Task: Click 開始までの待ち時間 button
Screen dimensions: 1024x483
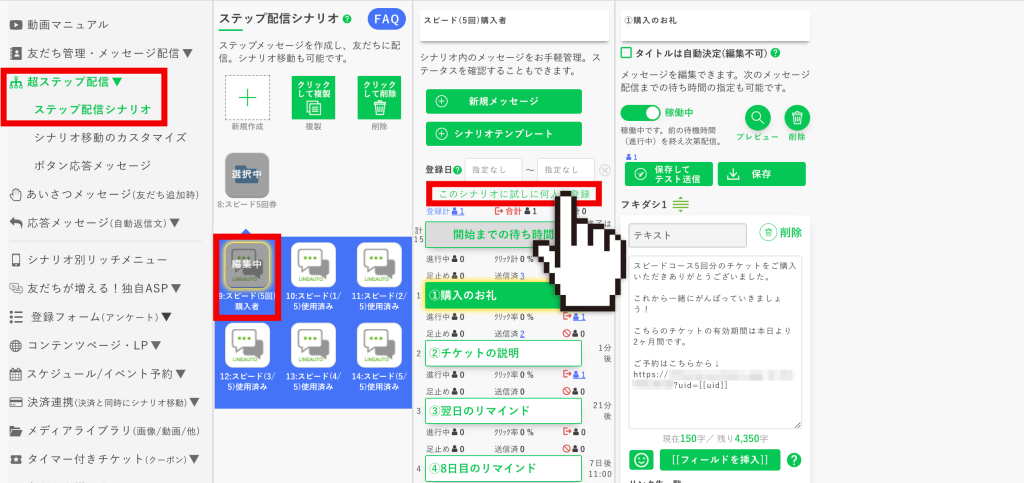Action: (504, 234)
